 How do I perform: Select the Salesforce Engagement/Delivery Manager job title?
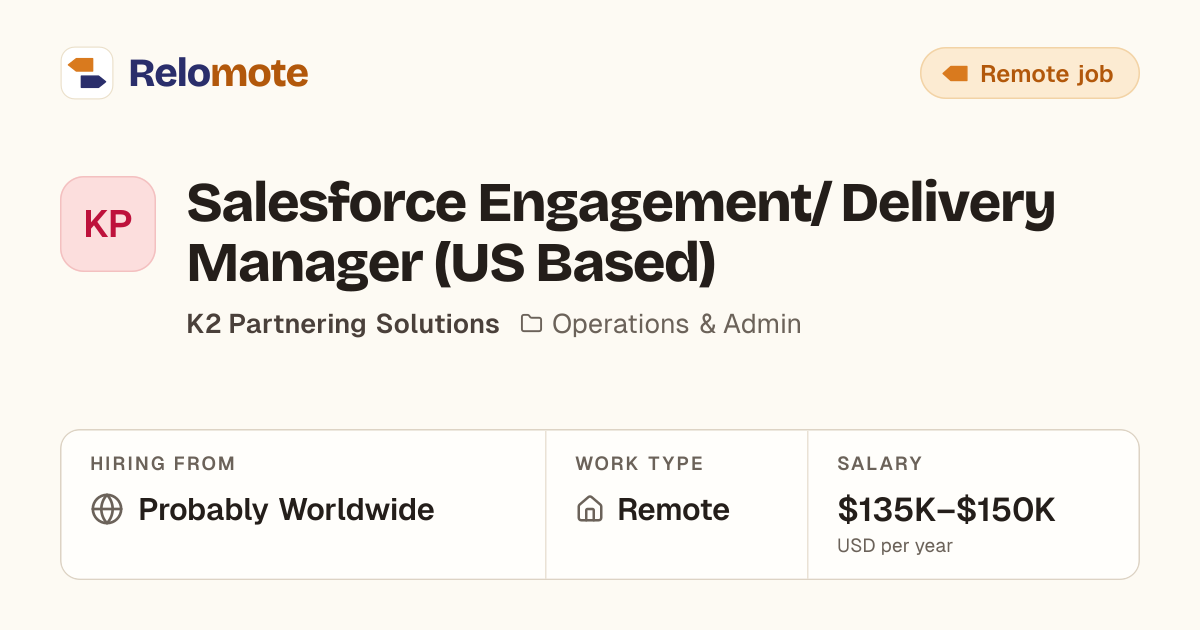621,233
